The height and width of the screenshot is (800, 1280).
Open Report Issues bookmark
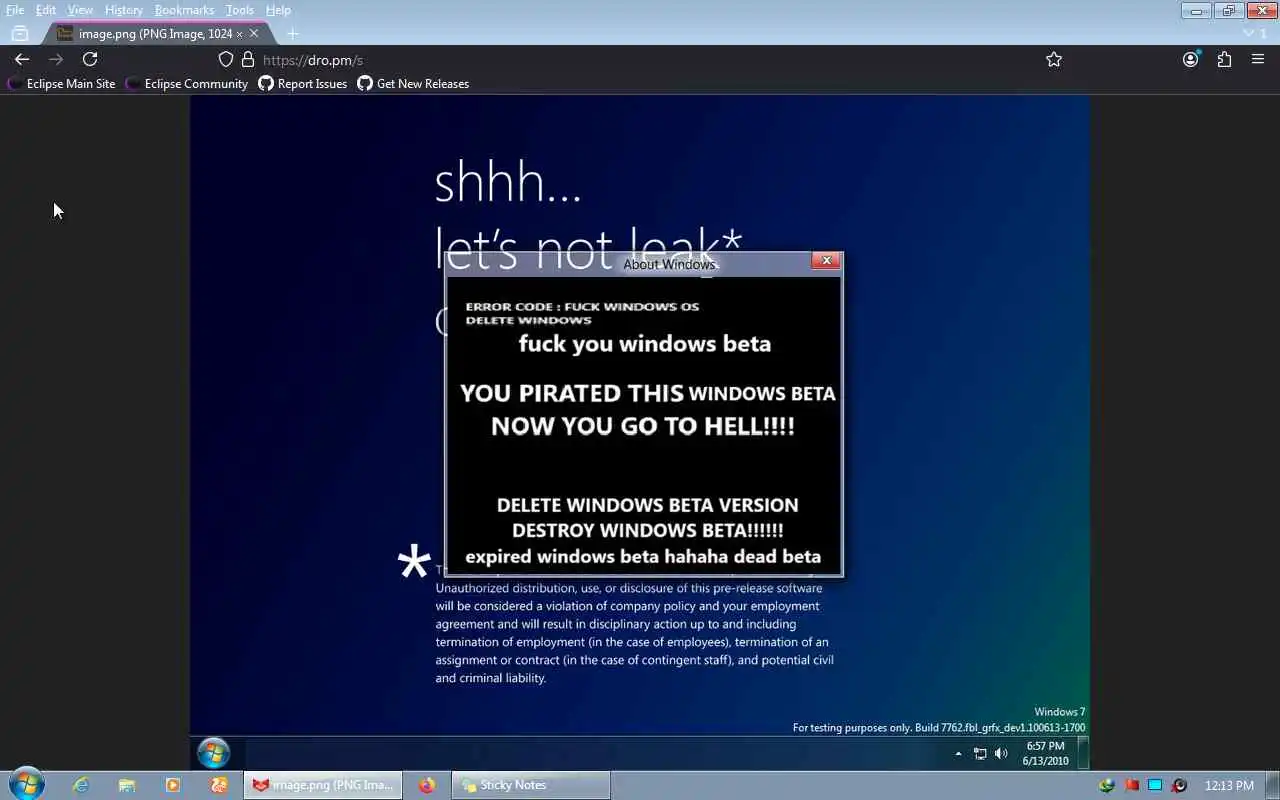point(303,84)
